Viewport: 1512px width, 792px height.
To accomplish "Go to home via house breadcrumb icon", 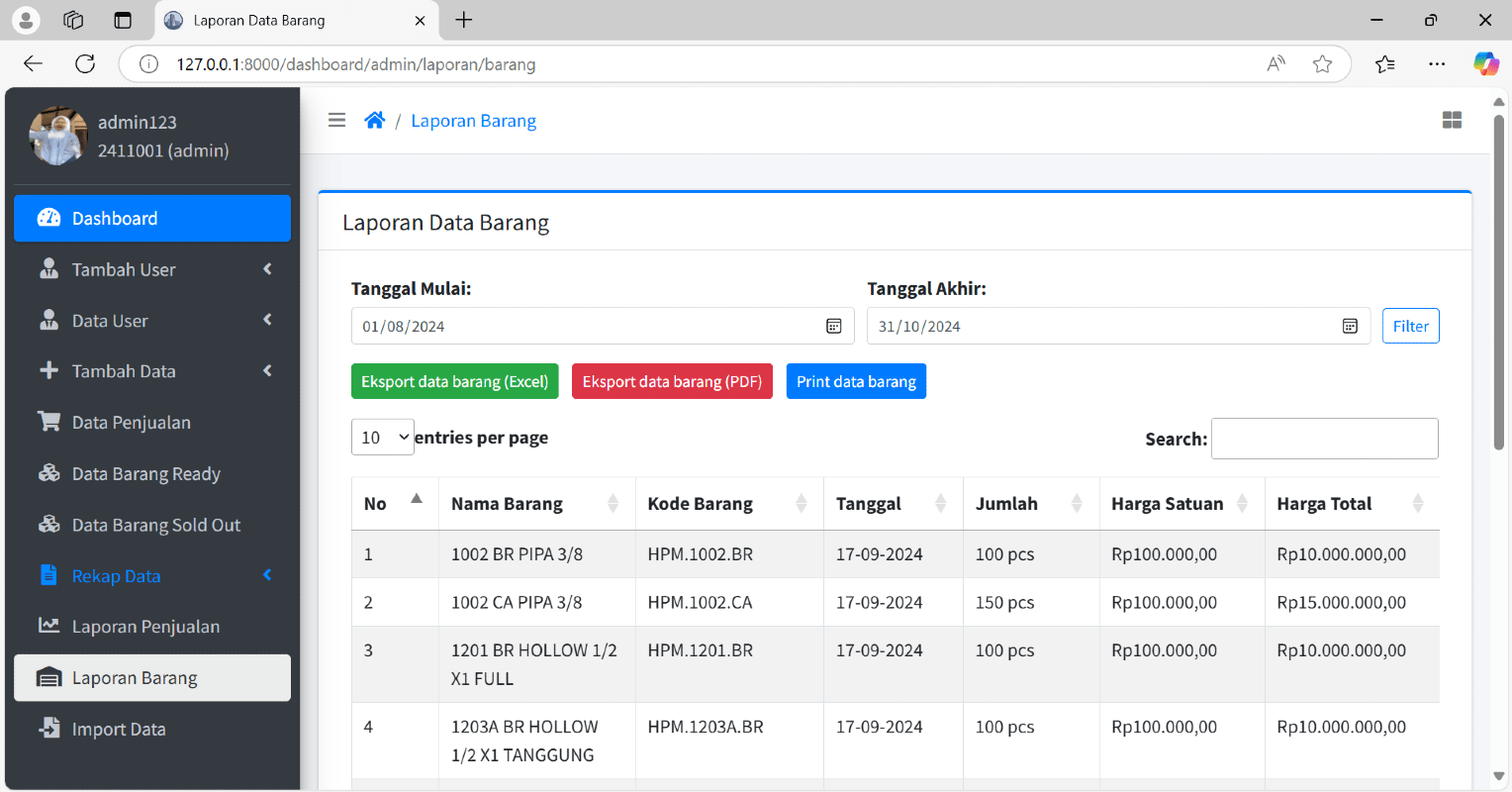I will [x=374, y=120].
